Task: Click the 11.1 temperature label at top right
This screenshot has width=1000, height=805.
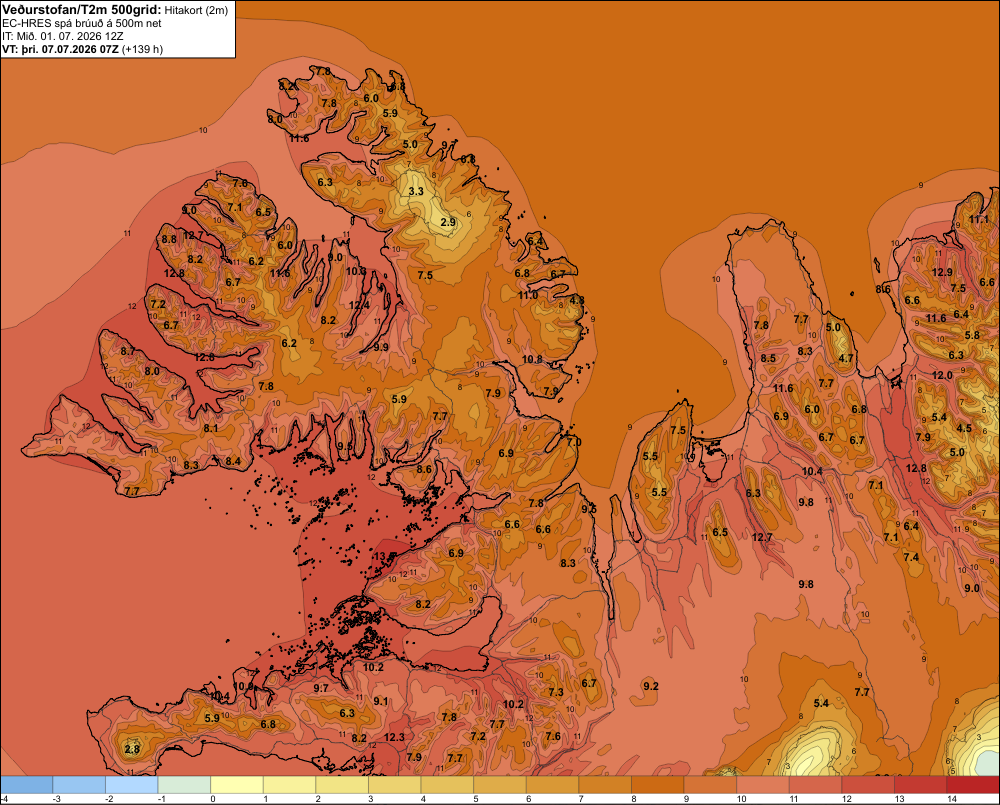Action: point(978,219)
